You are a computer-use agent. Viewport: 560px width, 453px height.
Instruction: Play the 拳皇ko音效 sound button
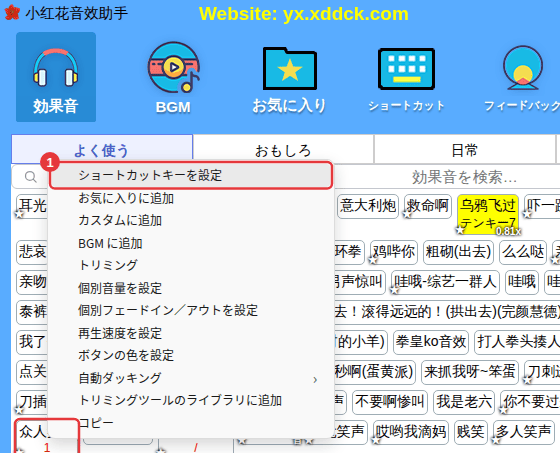(431, 342)
